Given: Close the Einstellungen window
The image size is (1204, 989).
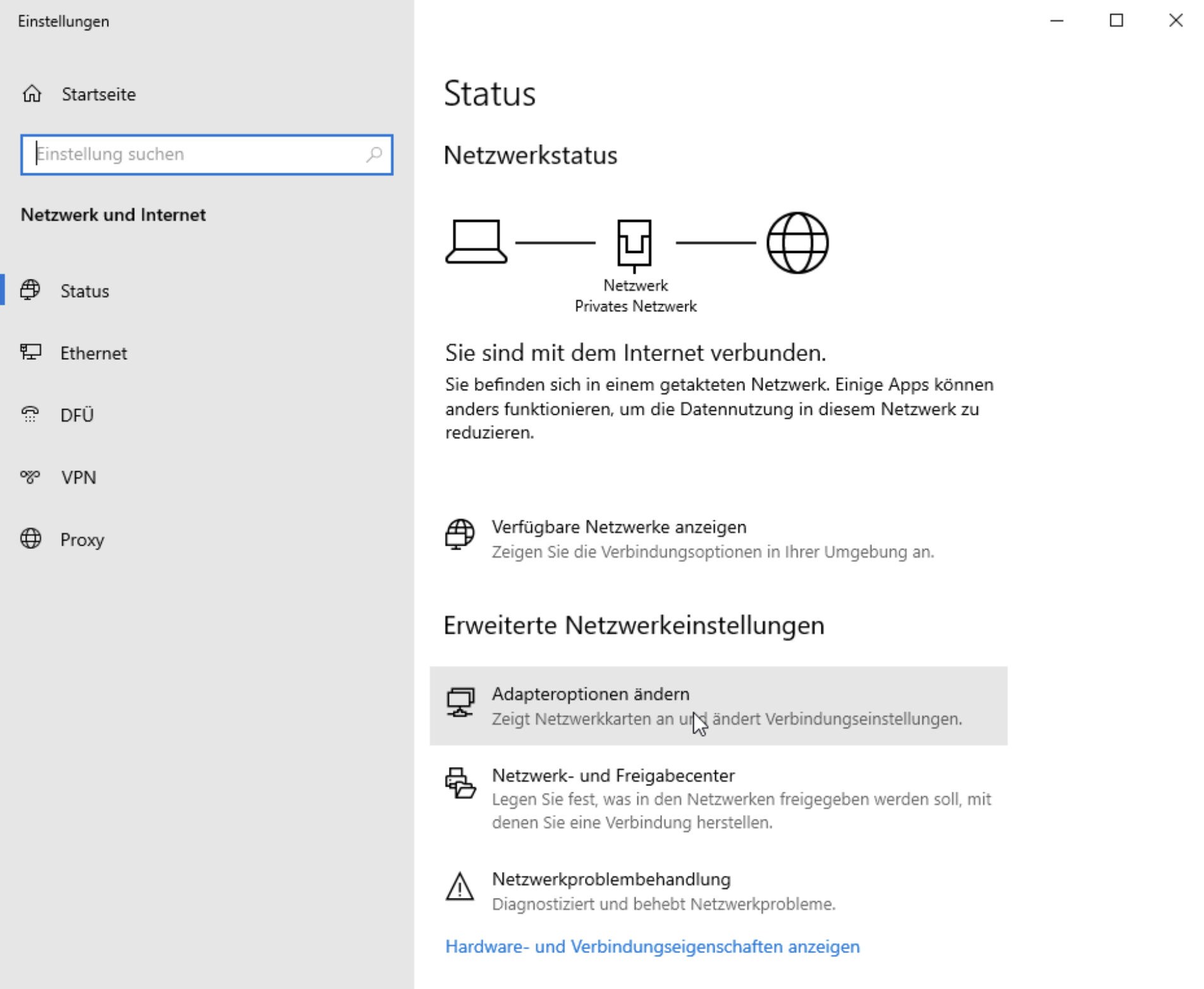Looking at the screenshot, I should (x=1176, y=21).
